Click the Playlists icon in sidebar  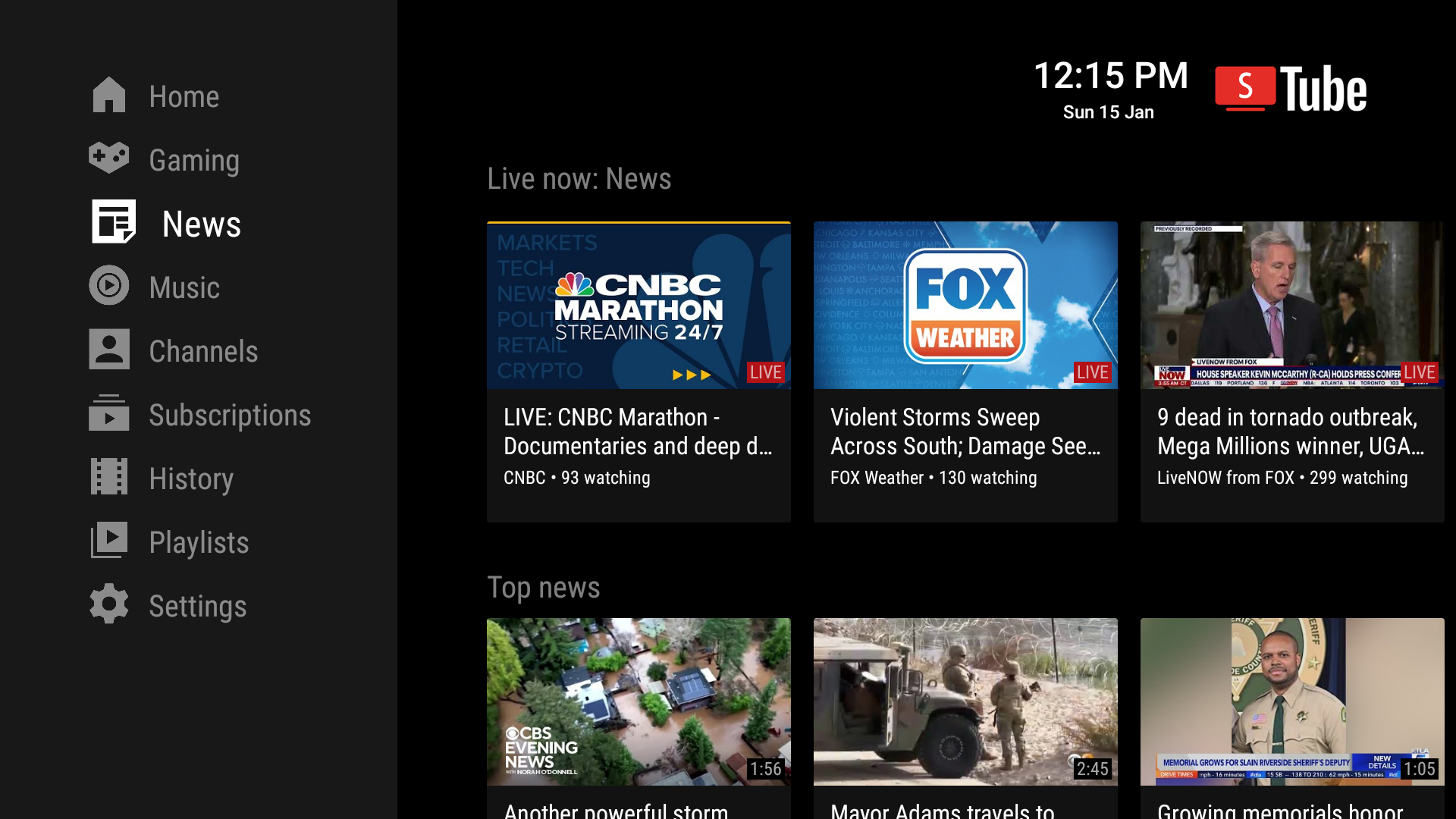coord(108,540)
